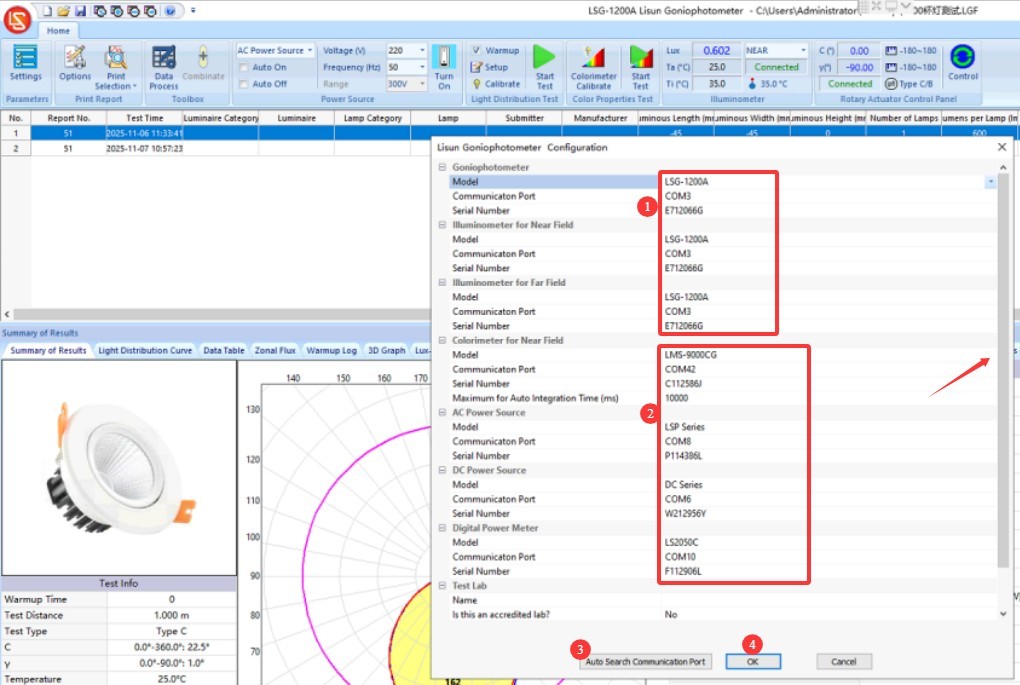Click dialog scroll-down arrow
The height and width of the screenshot is (685, 1020).
point(1003,614)
